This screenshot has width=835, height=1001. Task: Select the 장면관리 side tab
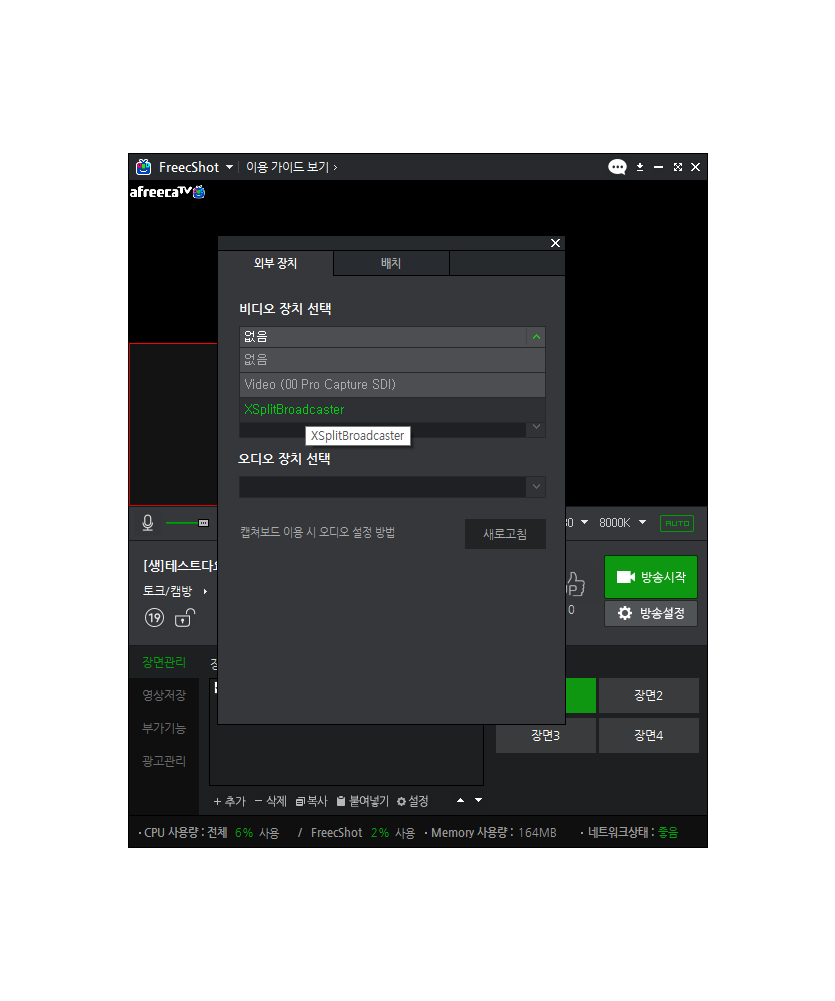164,662
